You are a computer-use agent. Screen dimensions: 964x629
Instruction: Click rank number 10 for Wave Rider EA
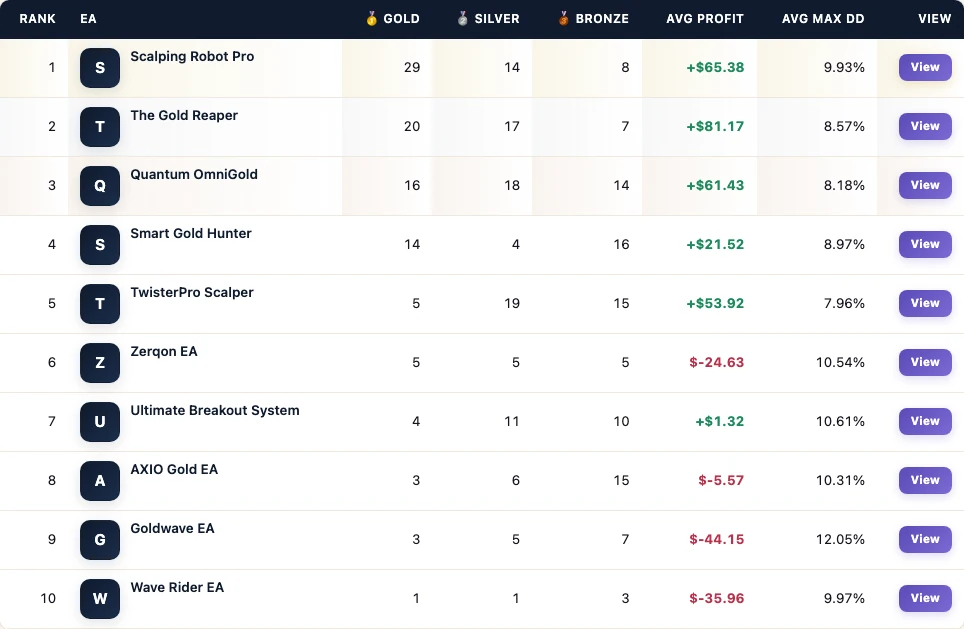48,598
